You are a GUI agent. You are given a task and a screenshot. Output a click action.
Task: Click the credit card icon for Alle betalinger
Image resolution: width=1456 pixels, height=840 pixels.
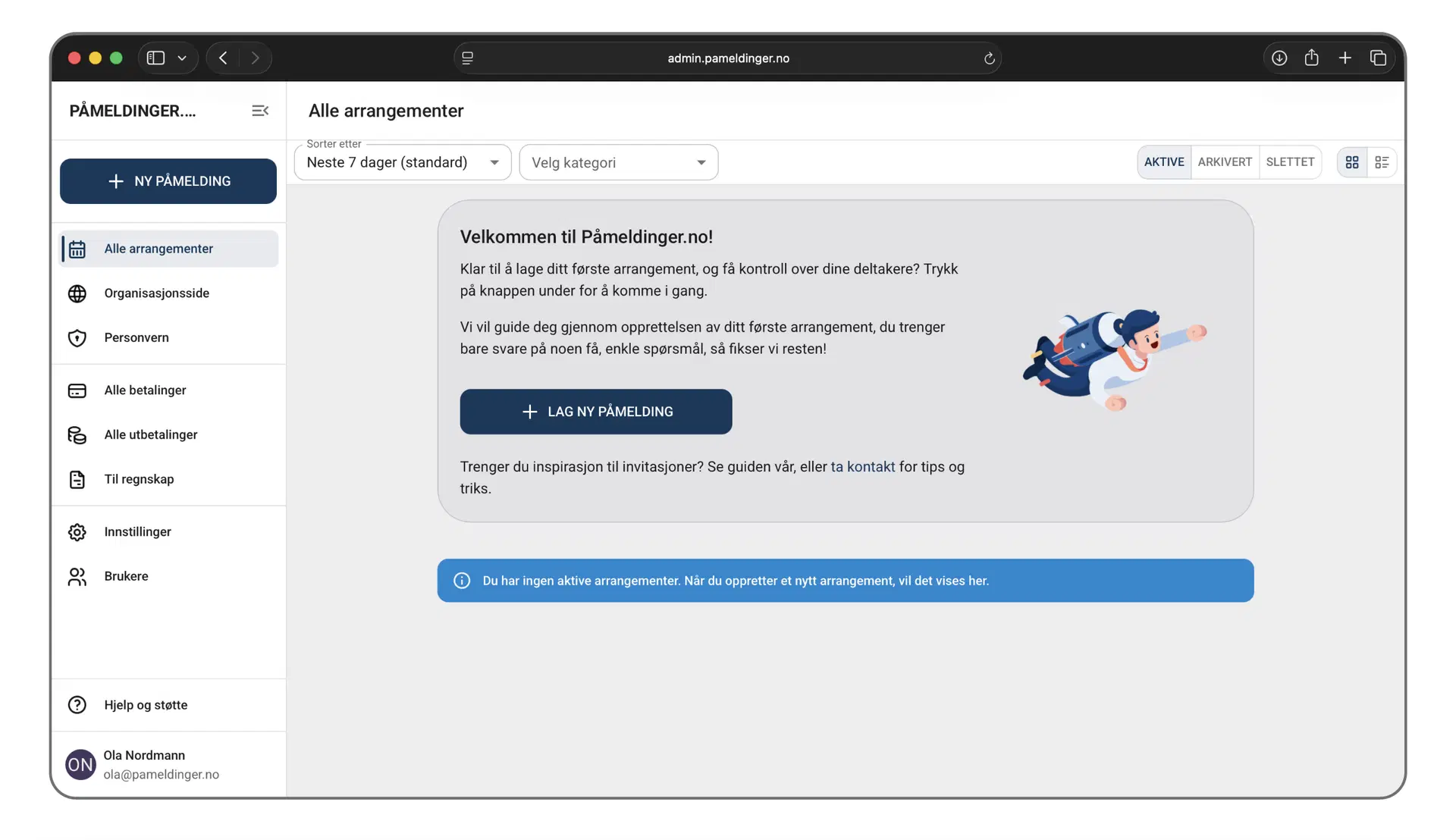point(77,390)
